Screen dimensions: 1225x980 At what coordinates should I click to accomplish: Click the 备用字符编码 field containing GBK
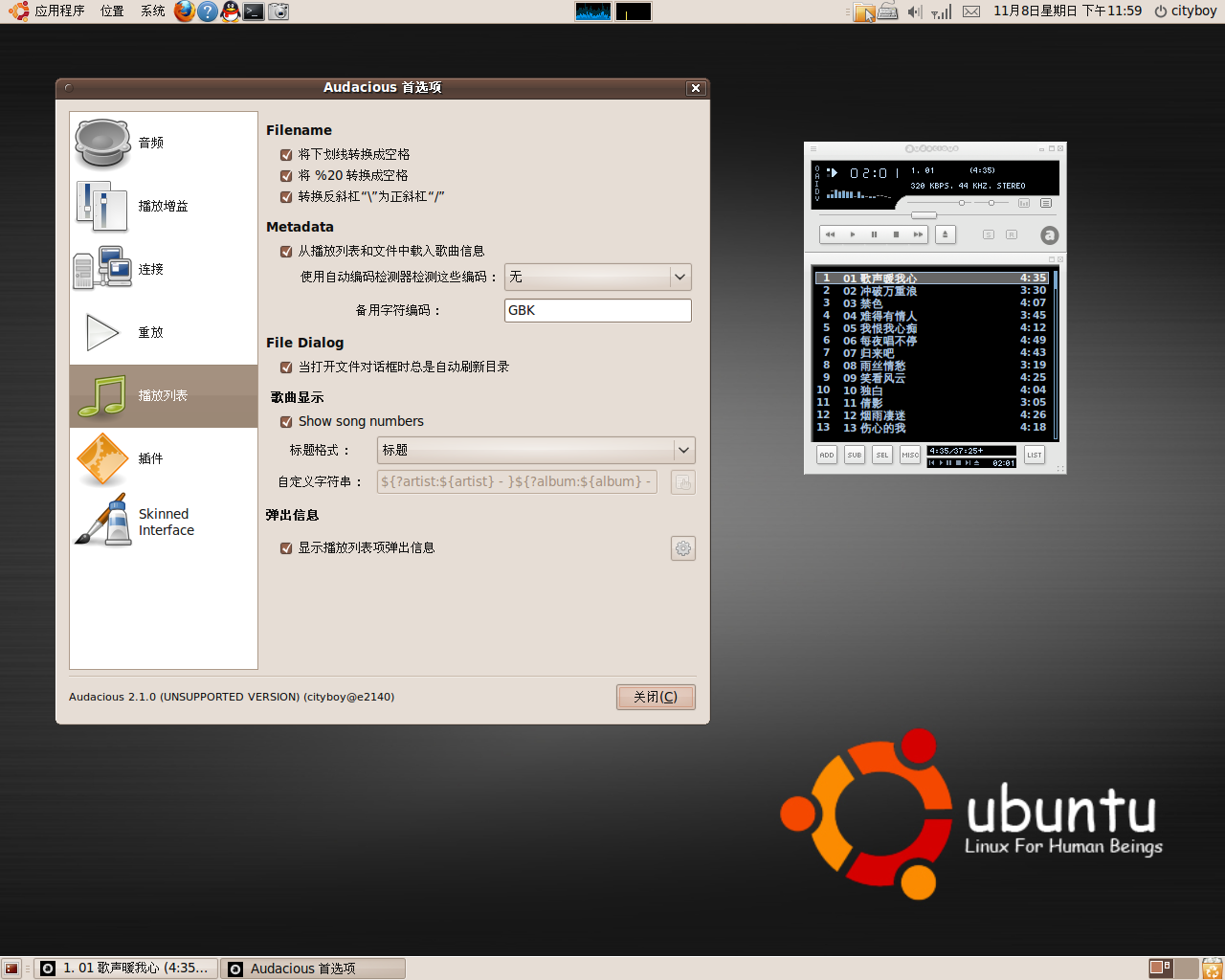[597, 310]
